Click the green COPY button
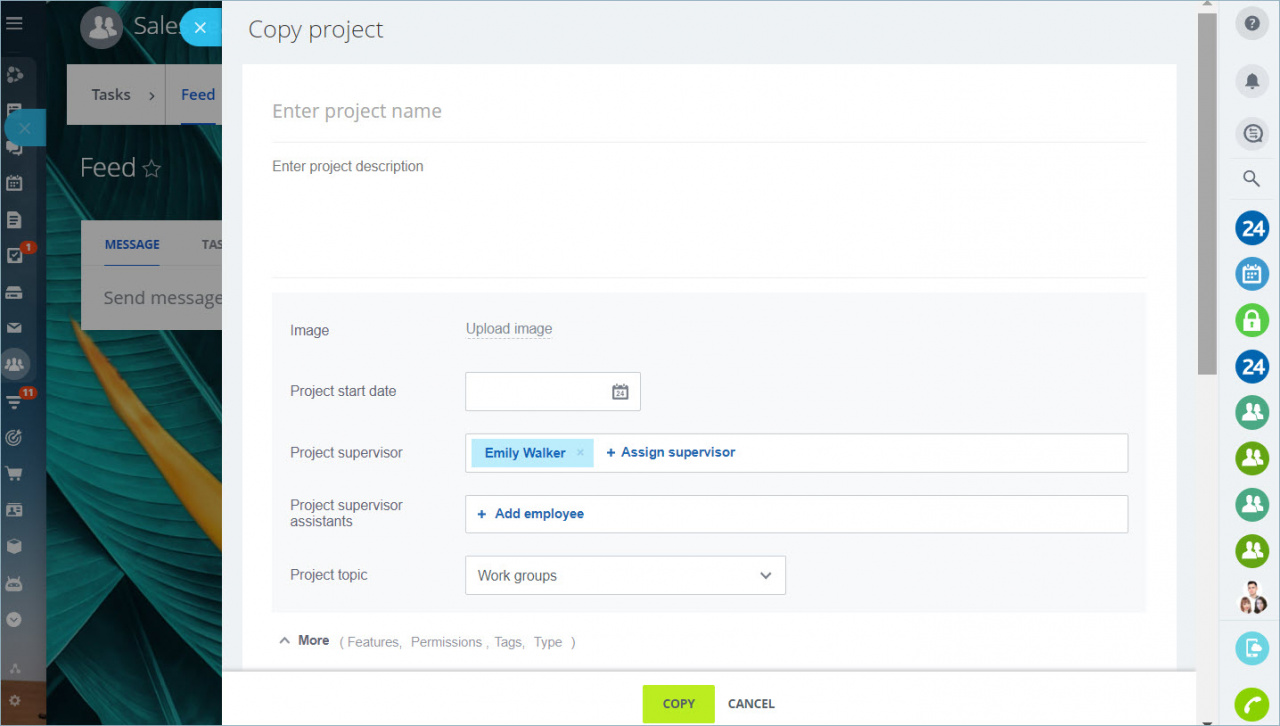Screen dimensions: 1280x726 (678, 704)
